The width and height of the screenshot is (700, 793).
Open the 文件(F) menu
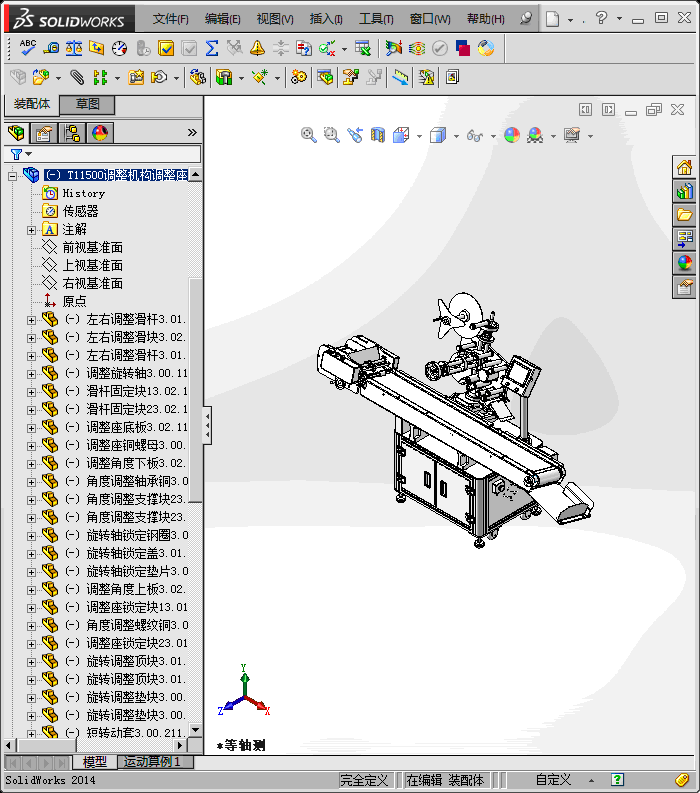click(x=170, y=19)
